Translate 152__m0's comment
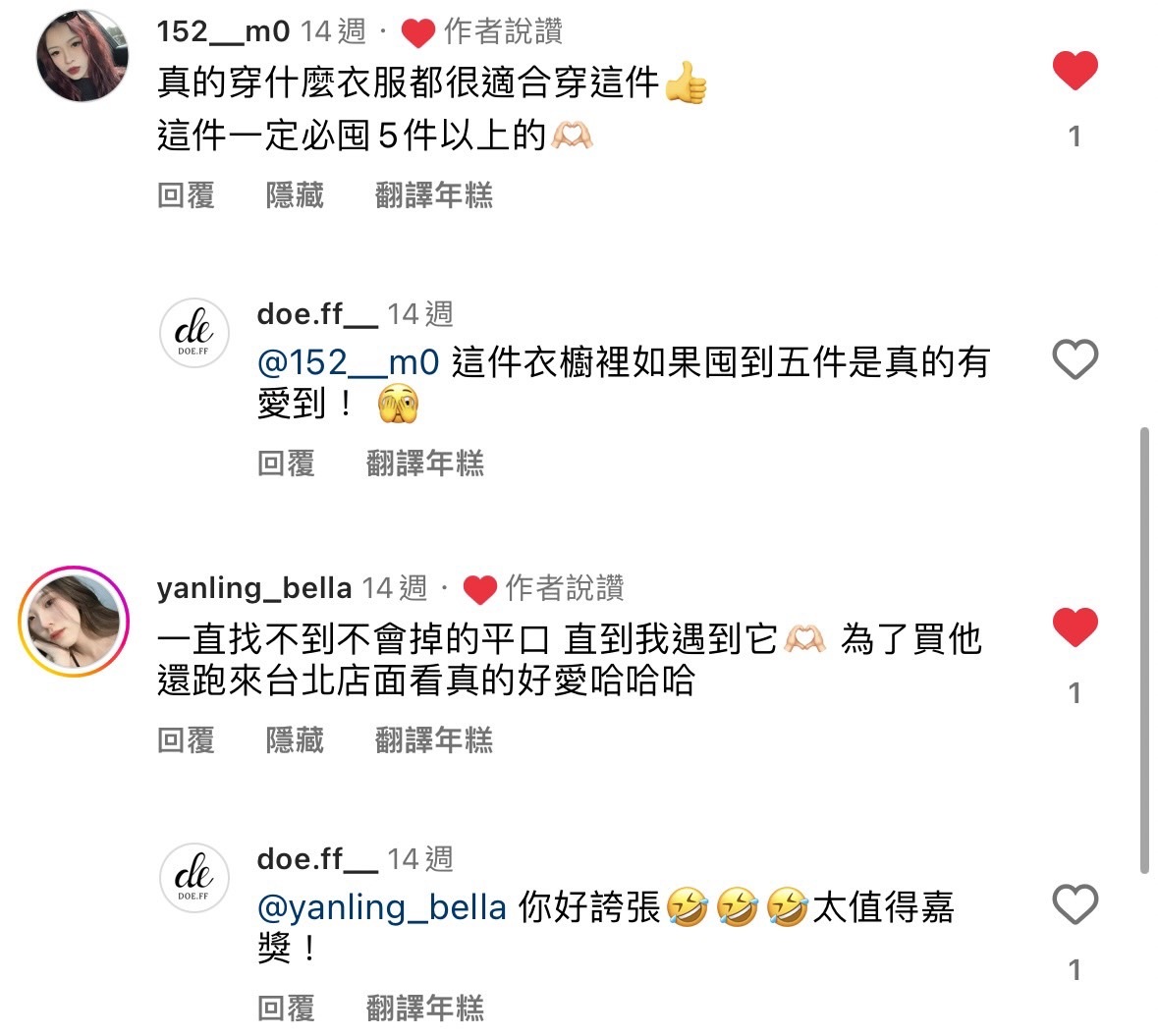Screen dimensions: 1158x1036 click(x=433, y=195)
